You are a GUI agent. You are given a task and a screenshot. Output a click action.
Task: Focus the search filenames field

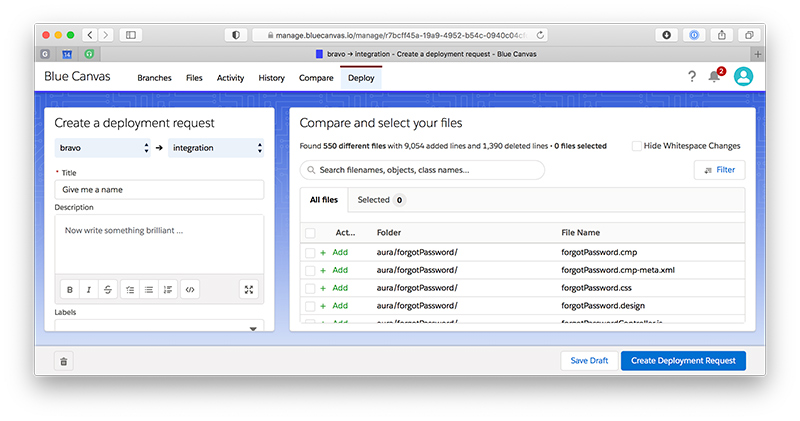click(x=422, y=170)
